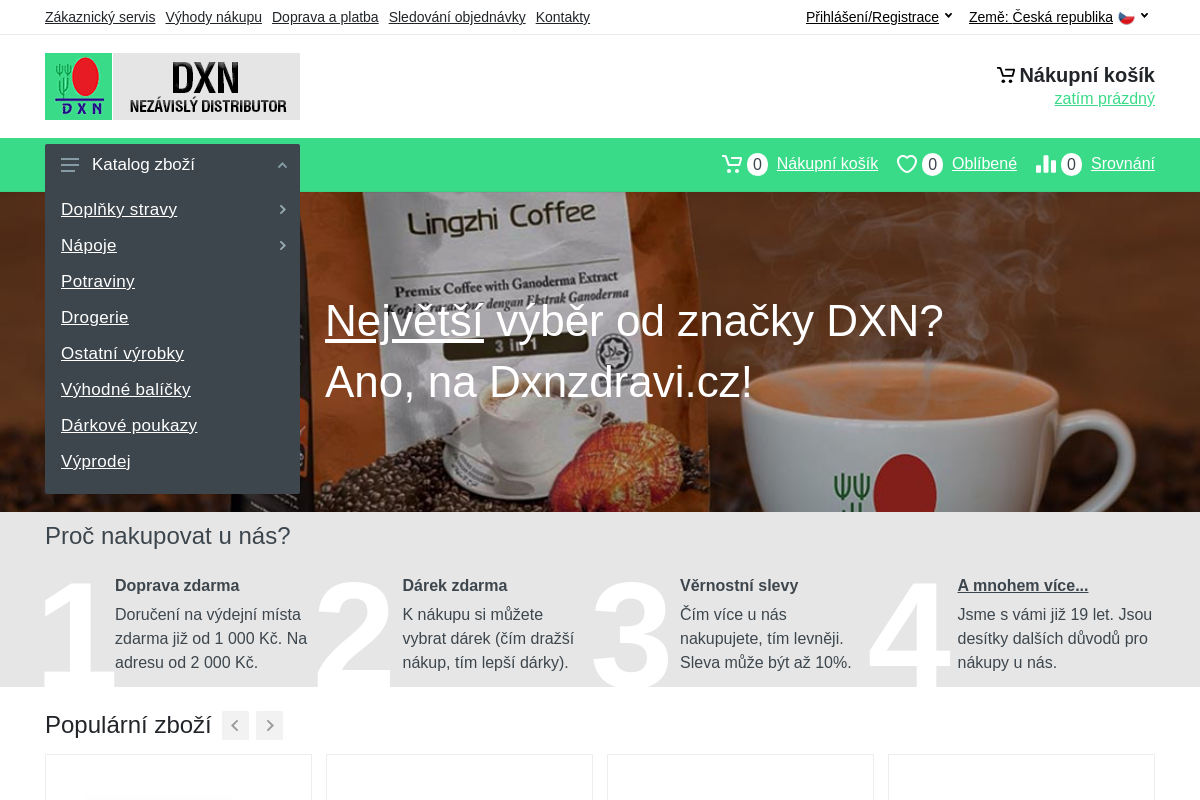The width and height of the screenshot is (1200, 800).
Task: Expand Doplňky stravy submenu arrow
Action: click(x=282, y=209)
